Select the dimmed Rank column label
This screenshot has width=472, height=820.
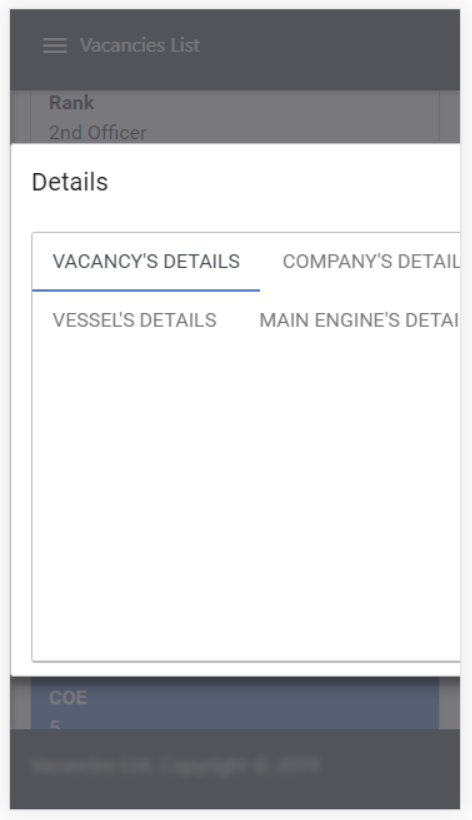(x=72, y=102)
